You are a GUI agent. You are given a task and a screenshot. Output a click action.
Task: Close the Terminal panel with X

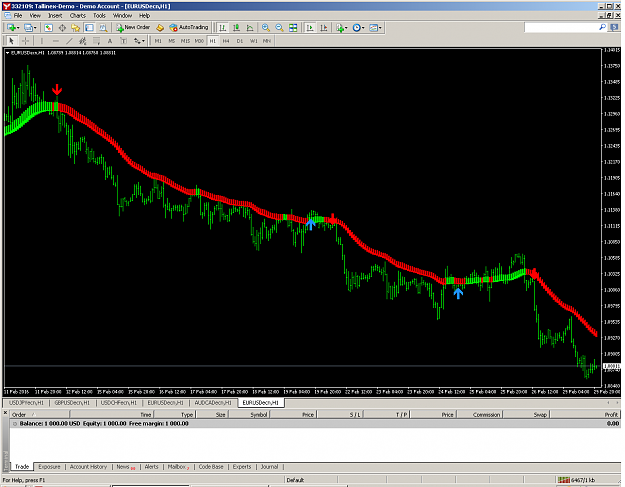click(x=5, y=413)
